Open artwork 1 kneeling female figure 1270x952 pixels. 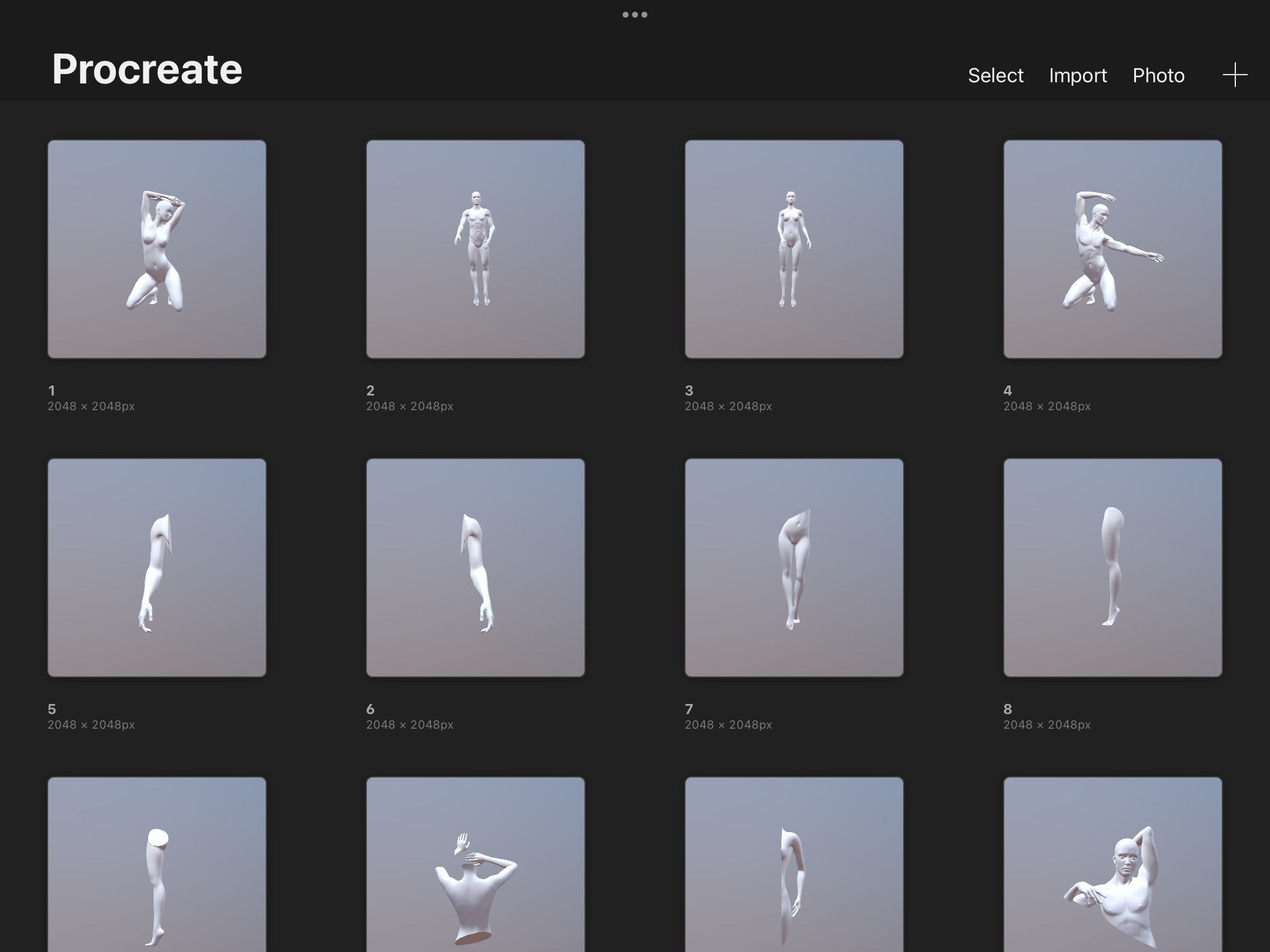(x=157, y=249)
